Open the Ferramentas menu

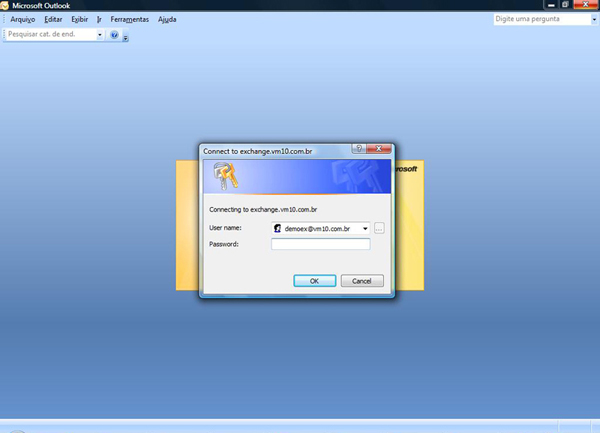coord(130,20)
